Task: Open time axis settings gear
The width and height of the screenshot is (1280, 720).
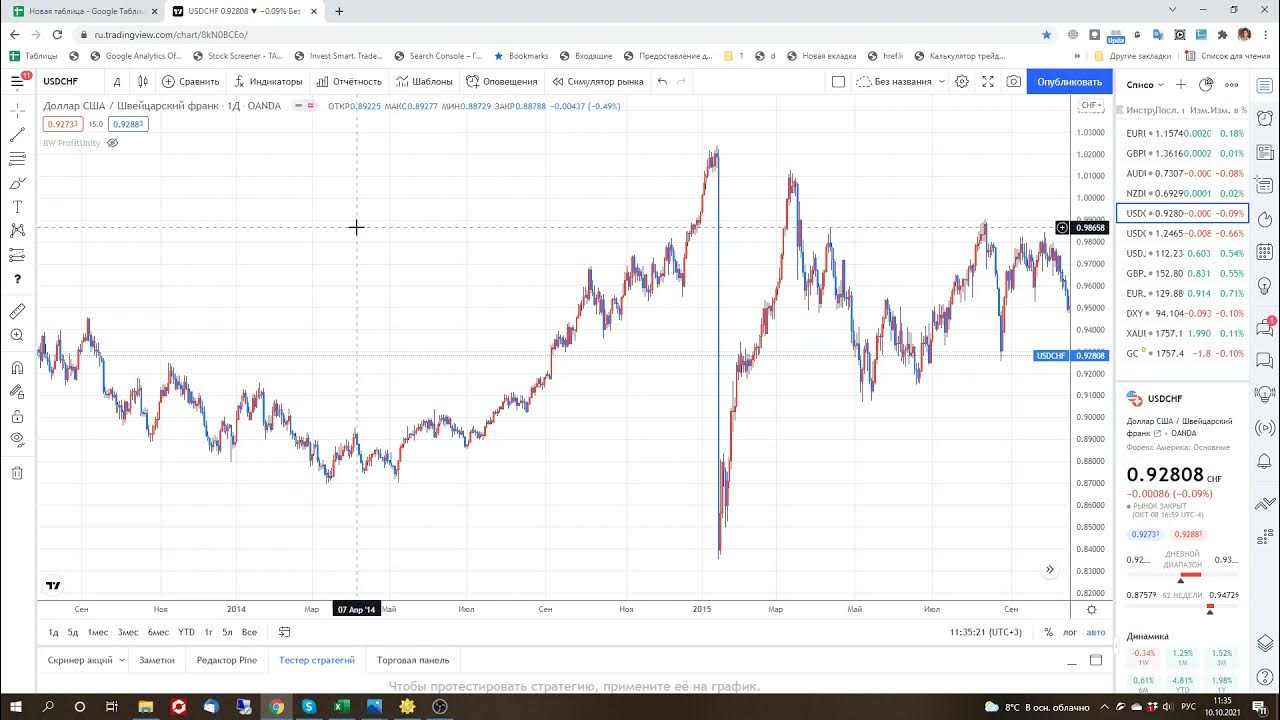Action: (x=1091, y=609)
